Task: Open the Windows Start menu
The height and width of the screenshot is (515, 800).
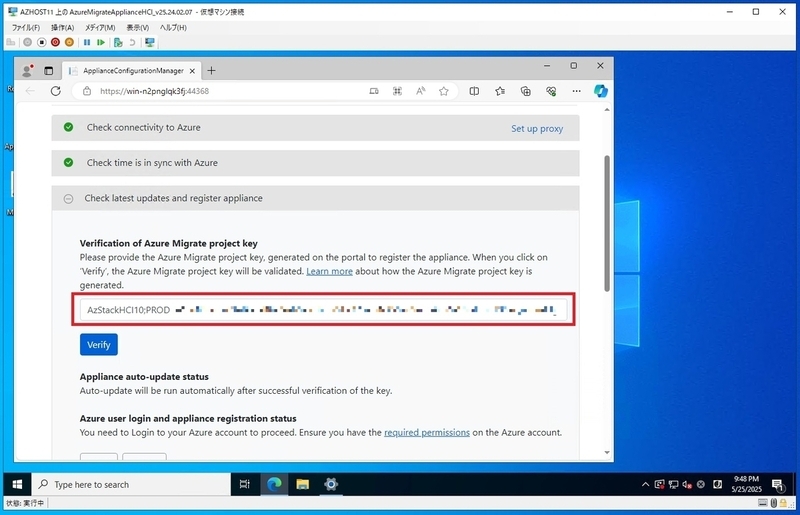Action: coord(17,484)
